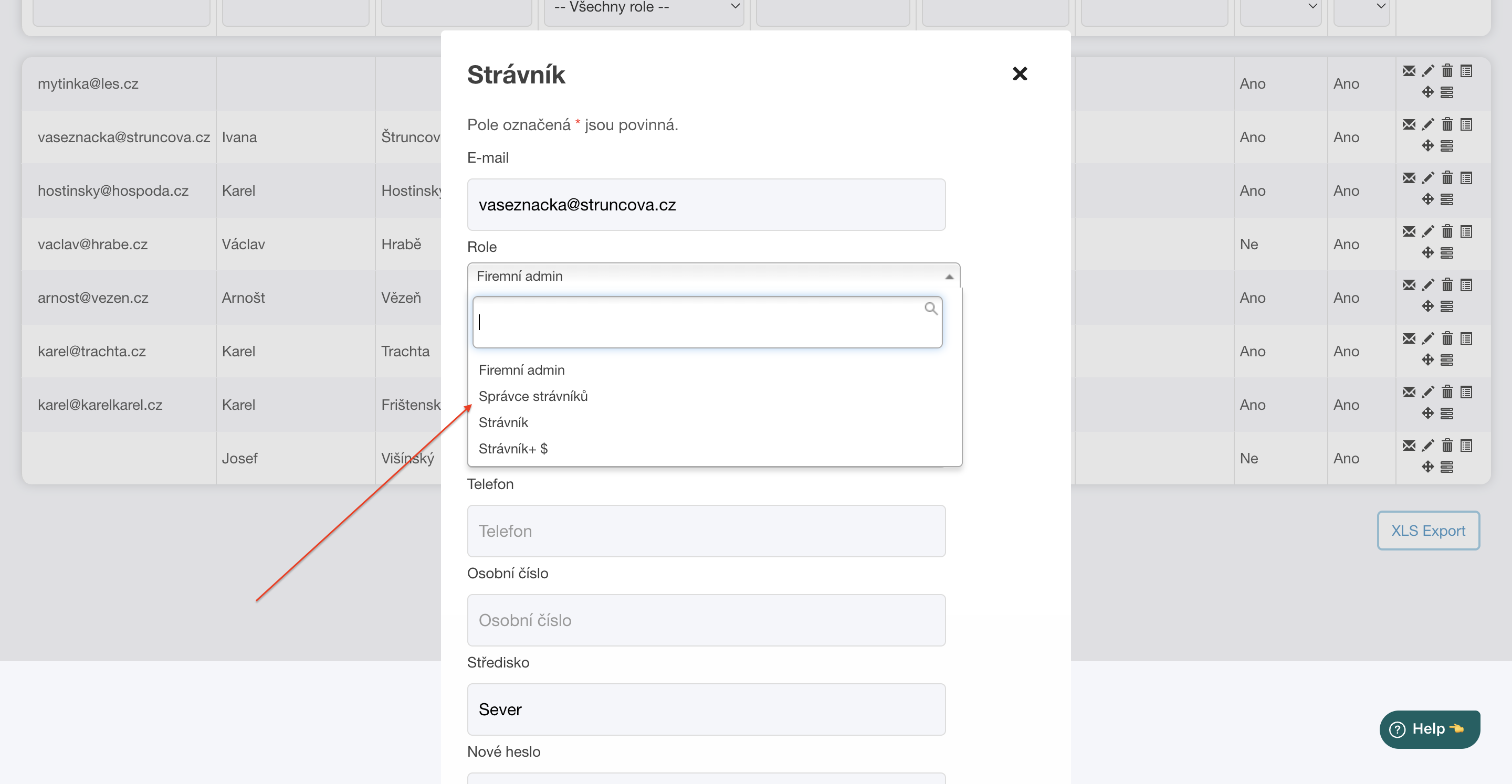Screen dimensions: 1512x784
Task: Close the Strávník dialog
Action: click(x=1020, y=74)
